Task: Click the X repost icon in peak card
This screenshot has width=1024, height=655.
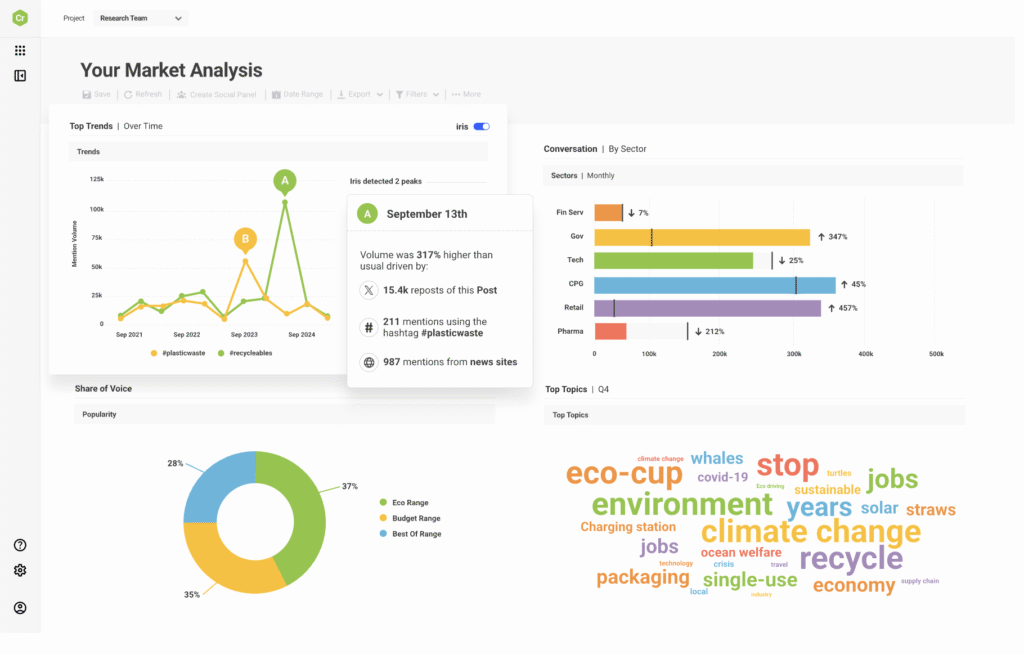Action: tap(369, 291)
